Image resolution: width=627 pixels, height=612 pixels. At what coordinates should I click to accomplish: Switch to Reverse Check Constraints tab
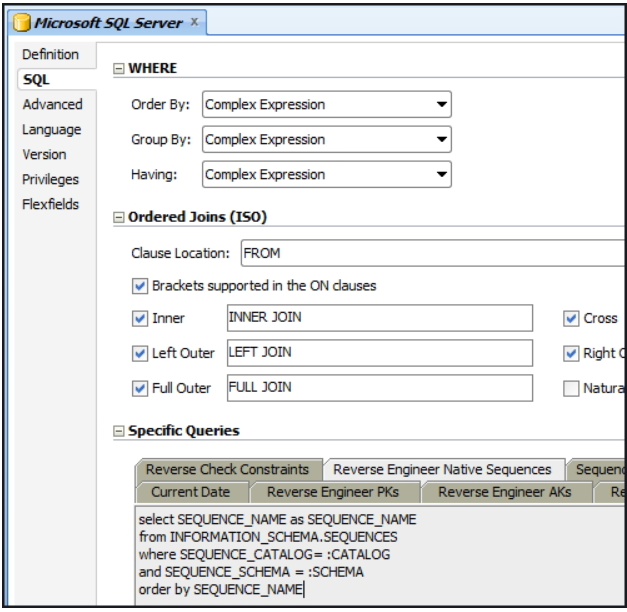tap(228, 470)
